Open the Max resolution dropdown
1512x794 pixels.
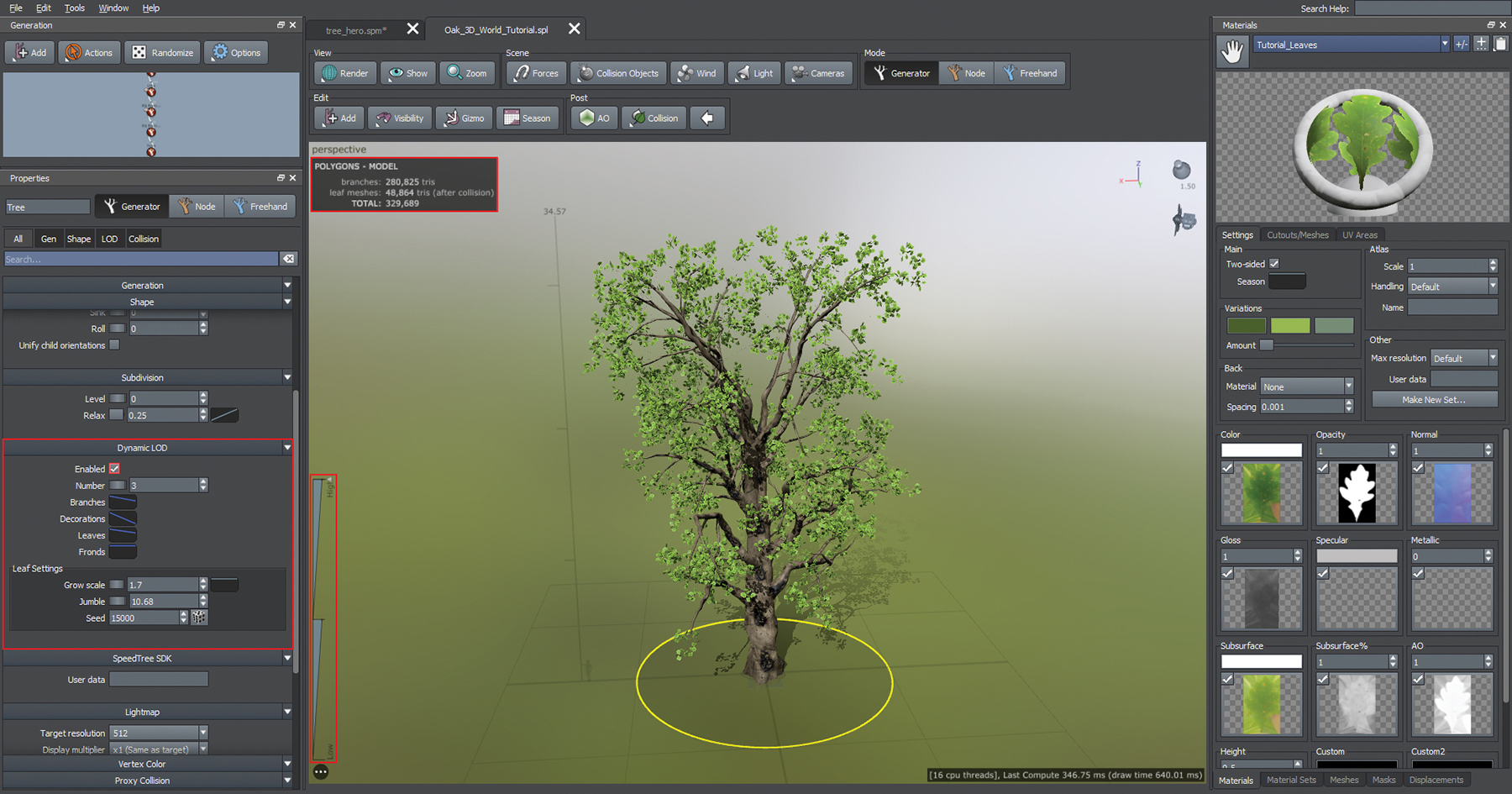pyautogui.click(x=1464, y=358)
